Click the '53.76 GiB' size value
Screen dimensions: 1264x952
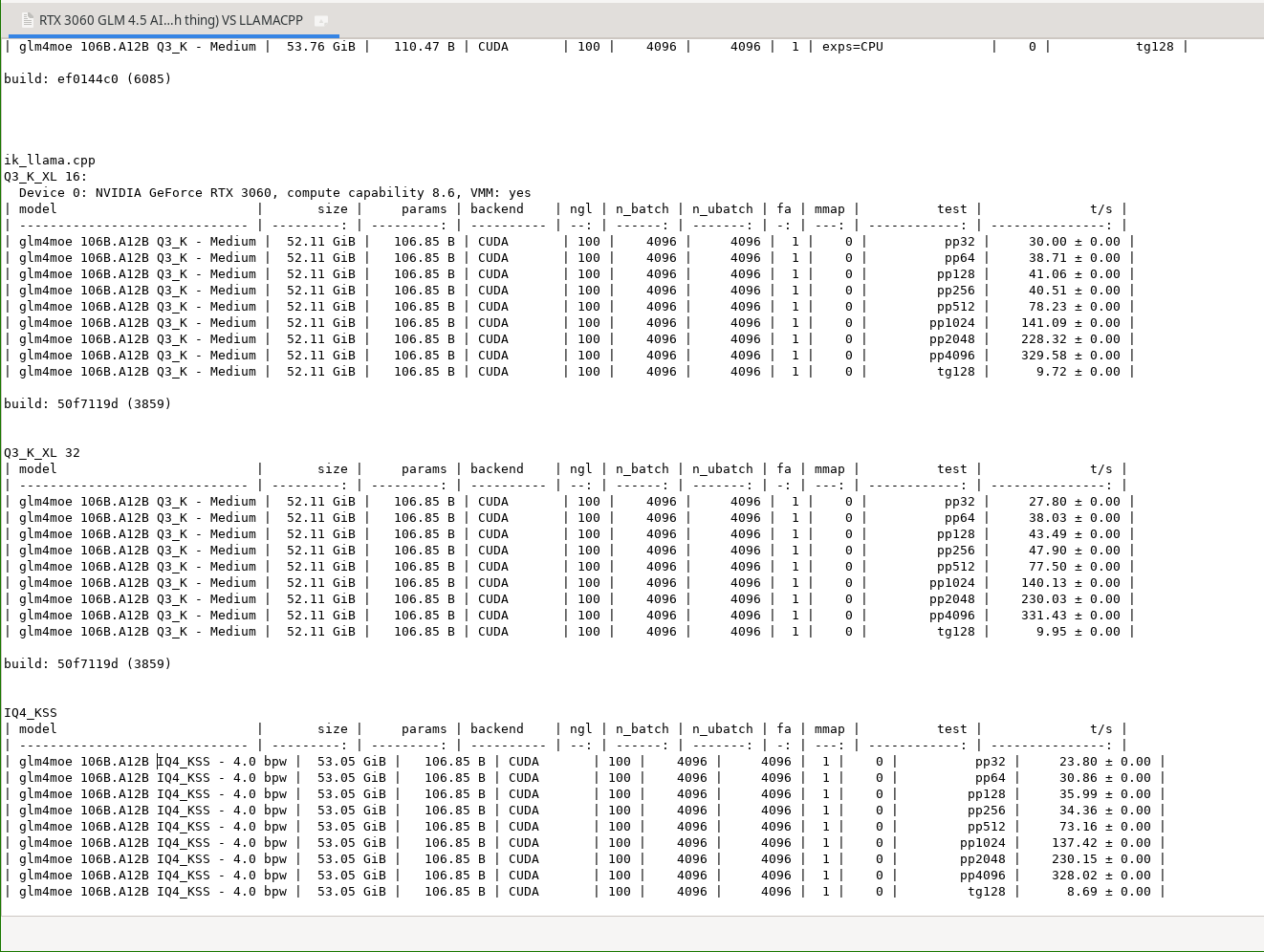click(x=321, y=47)
